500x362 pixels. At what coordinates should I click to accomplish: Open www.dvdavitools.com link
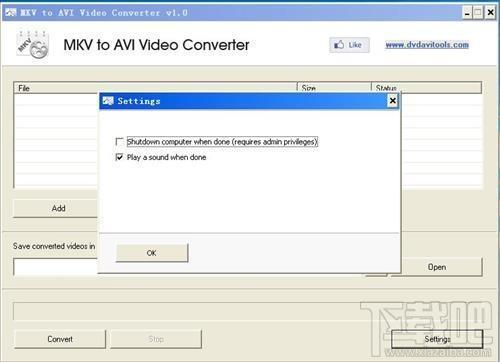point(427,45)
